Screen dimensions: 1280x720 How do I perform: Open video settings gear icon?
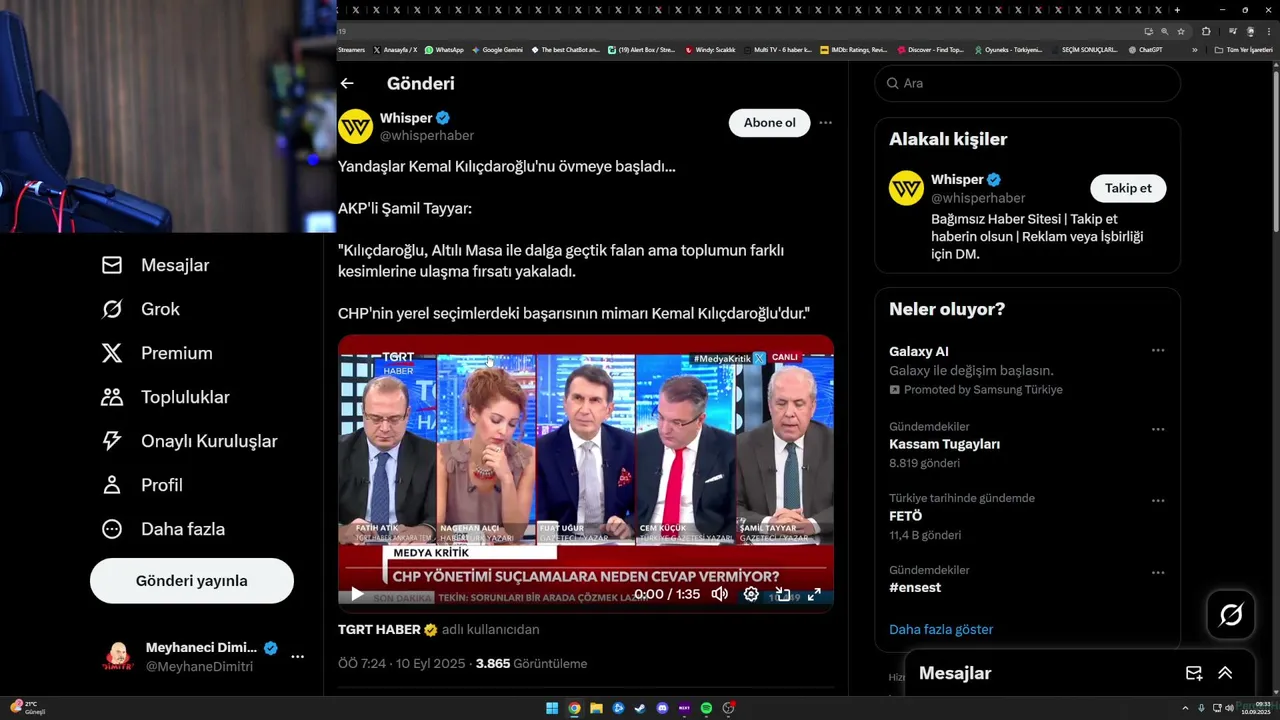pos(751,594)
